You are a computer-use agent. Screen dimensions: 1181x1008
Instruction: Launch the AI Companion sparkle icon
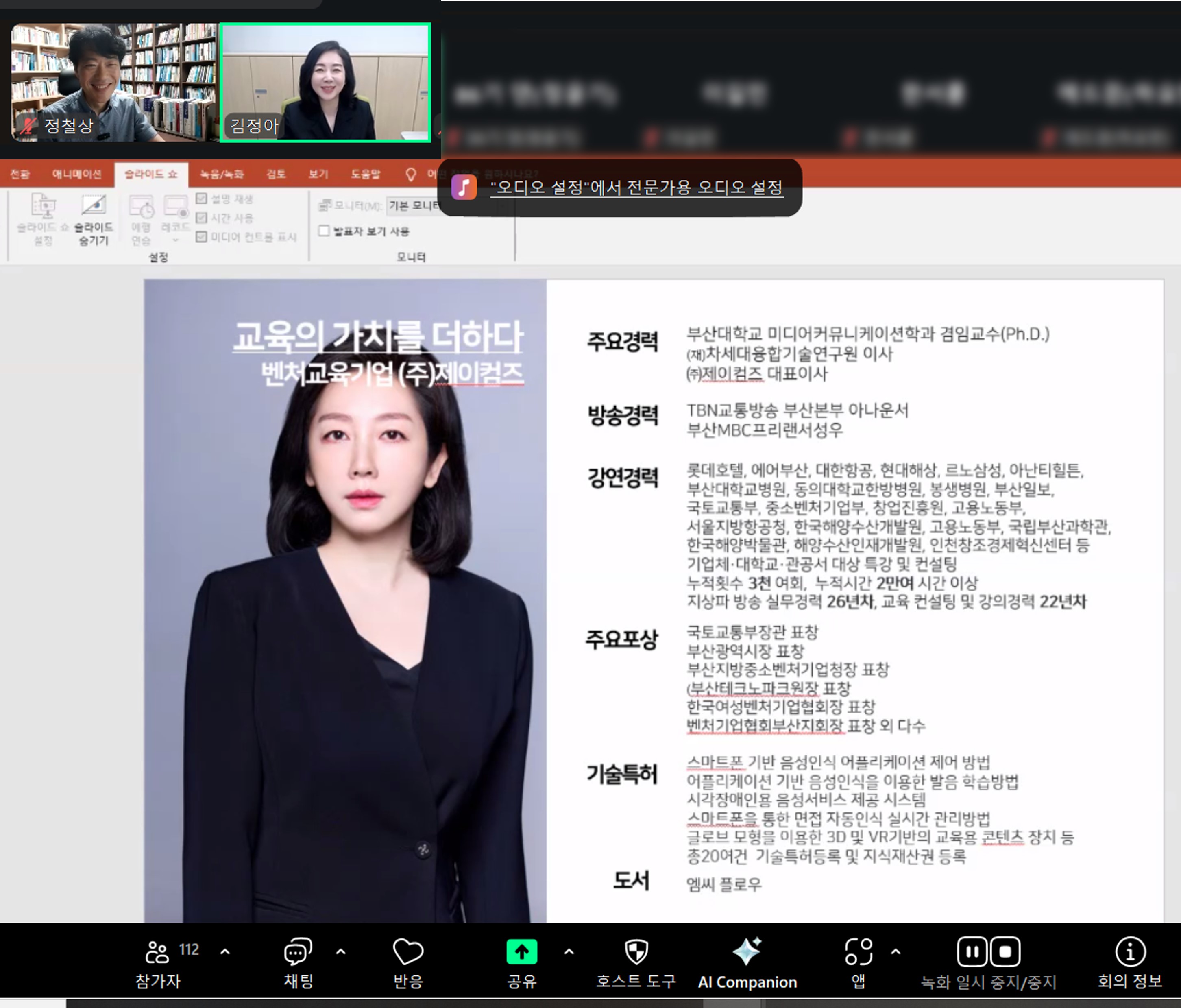(747, 952)
